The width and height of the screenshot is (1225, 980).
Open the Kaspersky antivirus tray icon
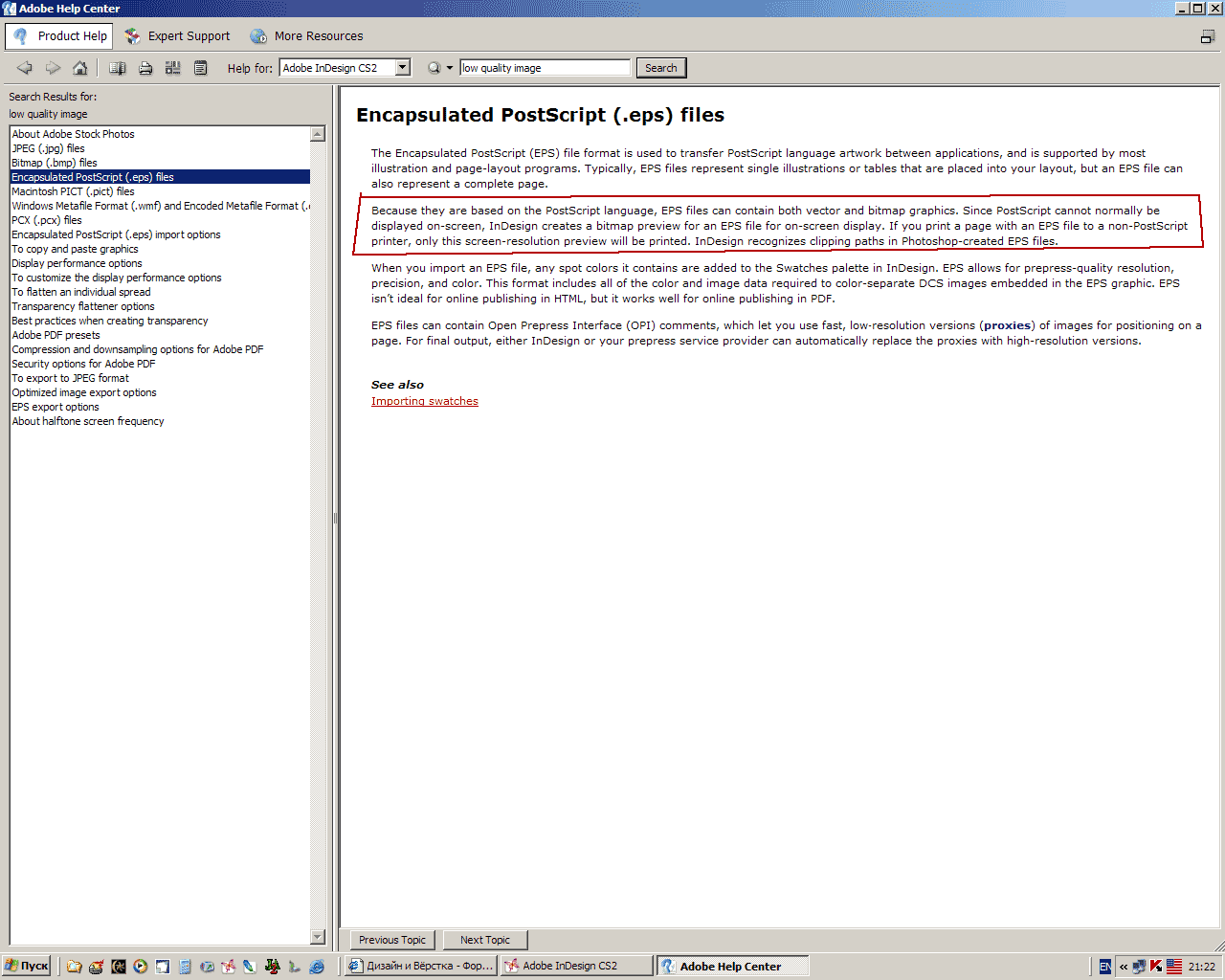tap(1155, 967)
